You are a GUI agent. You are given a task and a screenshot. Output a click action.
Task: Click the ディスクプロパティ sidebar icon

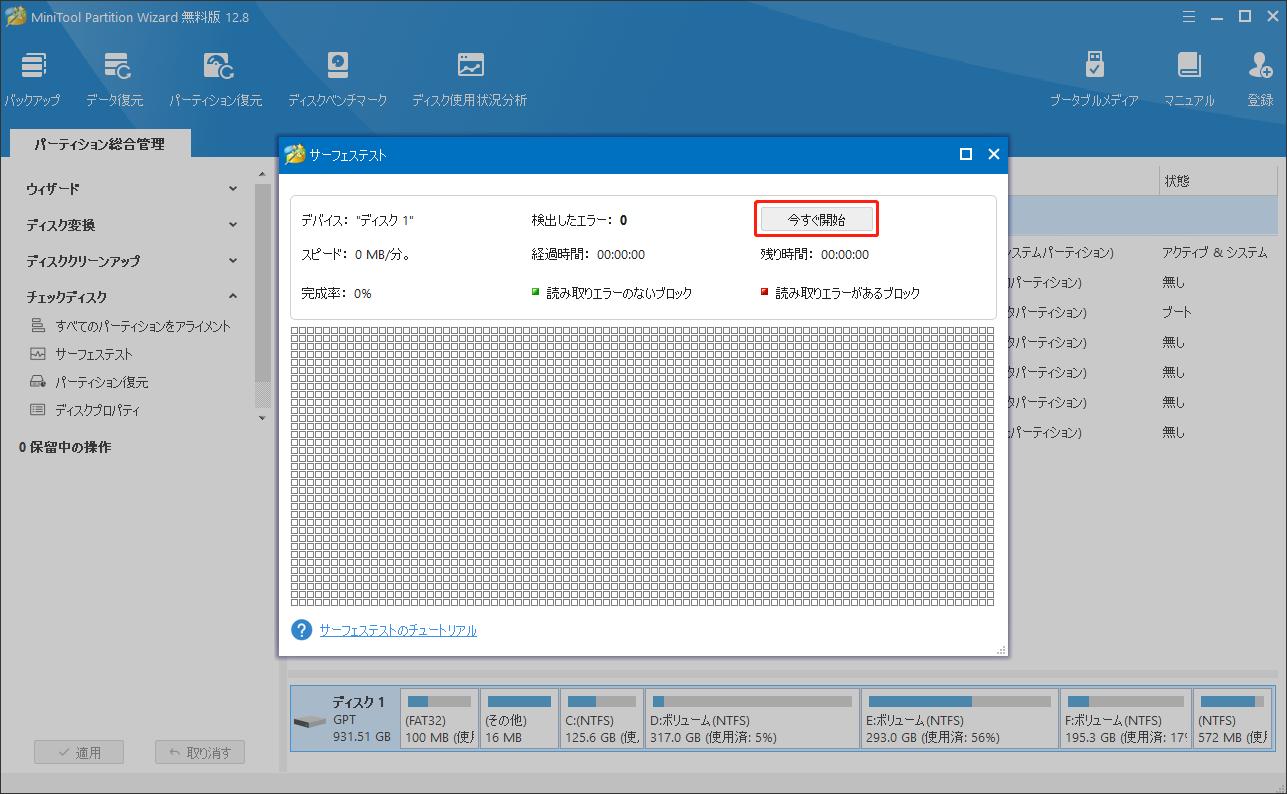point(38,410)
